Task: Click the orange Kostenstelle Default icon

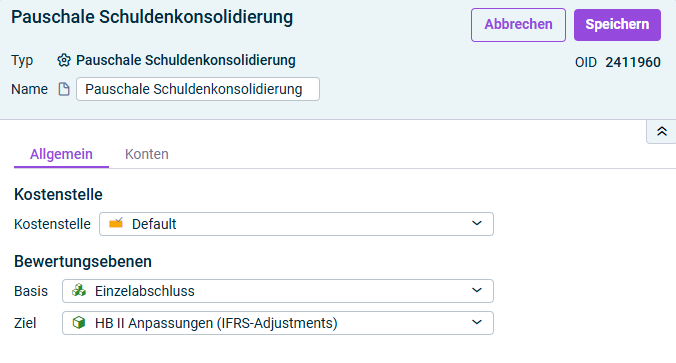Action: [116, 223]
